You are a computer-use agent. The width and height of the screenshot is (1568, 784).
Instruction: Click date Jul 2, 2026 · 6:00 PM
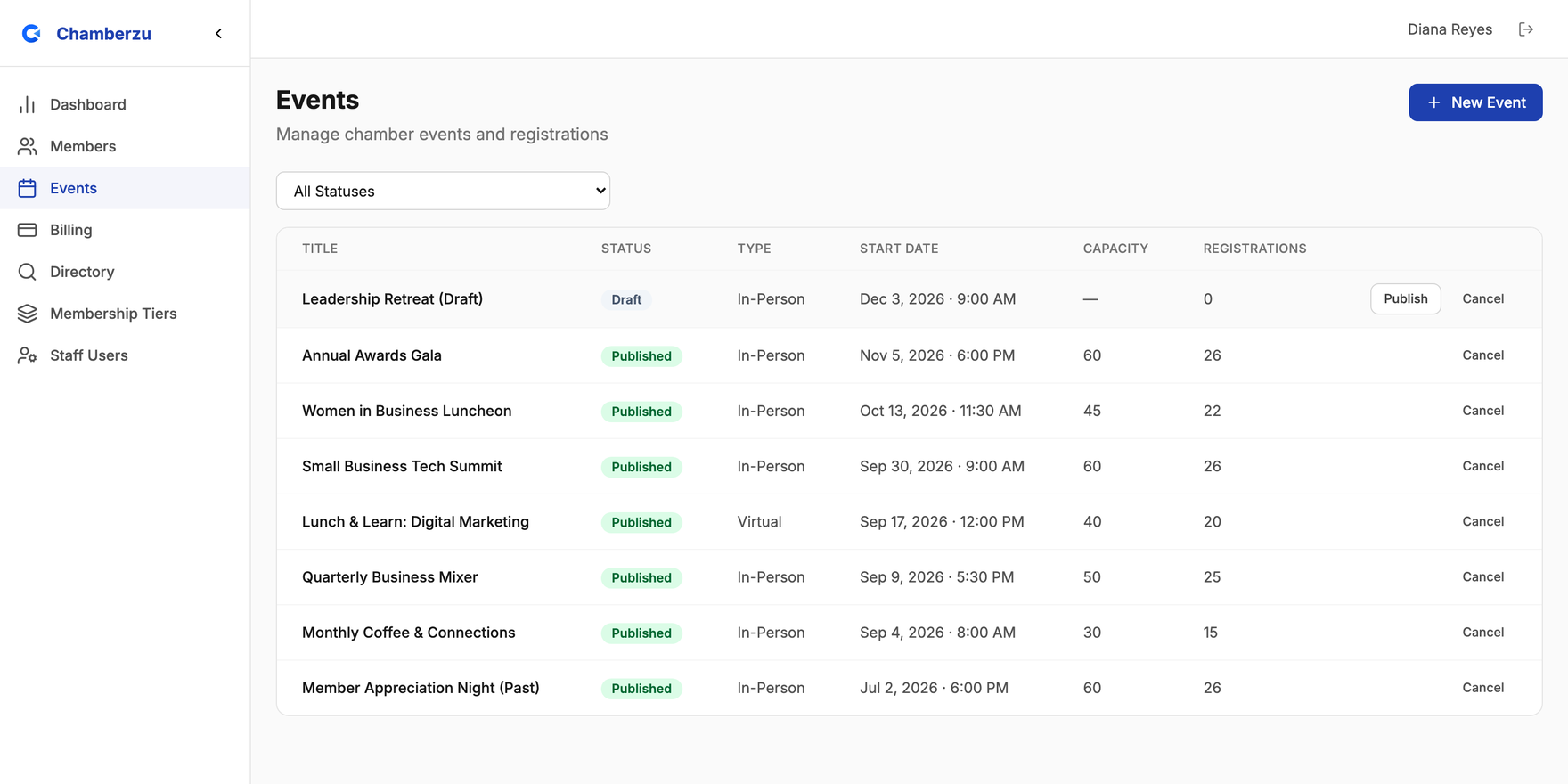pos(934,688)
